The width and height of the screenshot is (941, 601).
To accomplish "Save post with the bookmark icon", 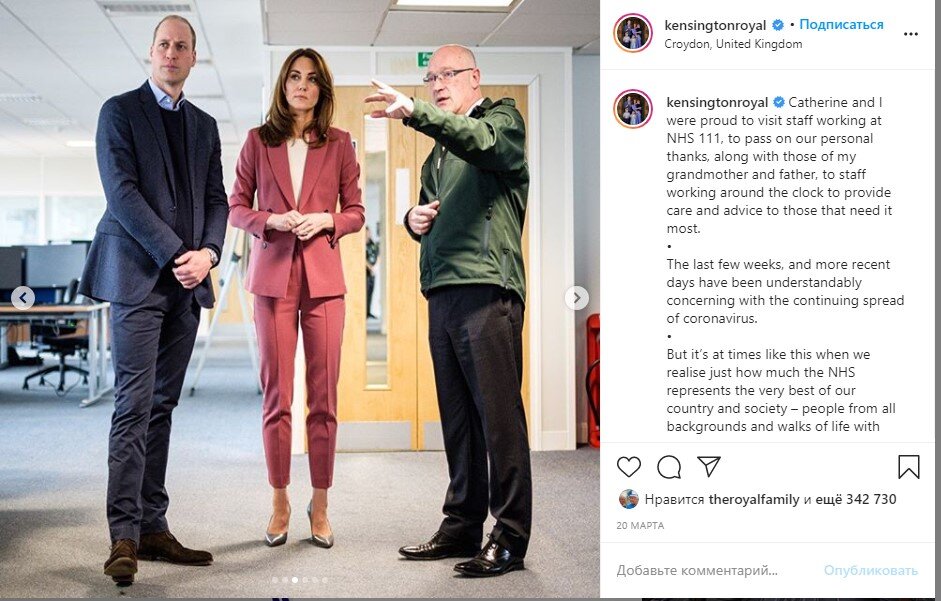I will 908,467.
